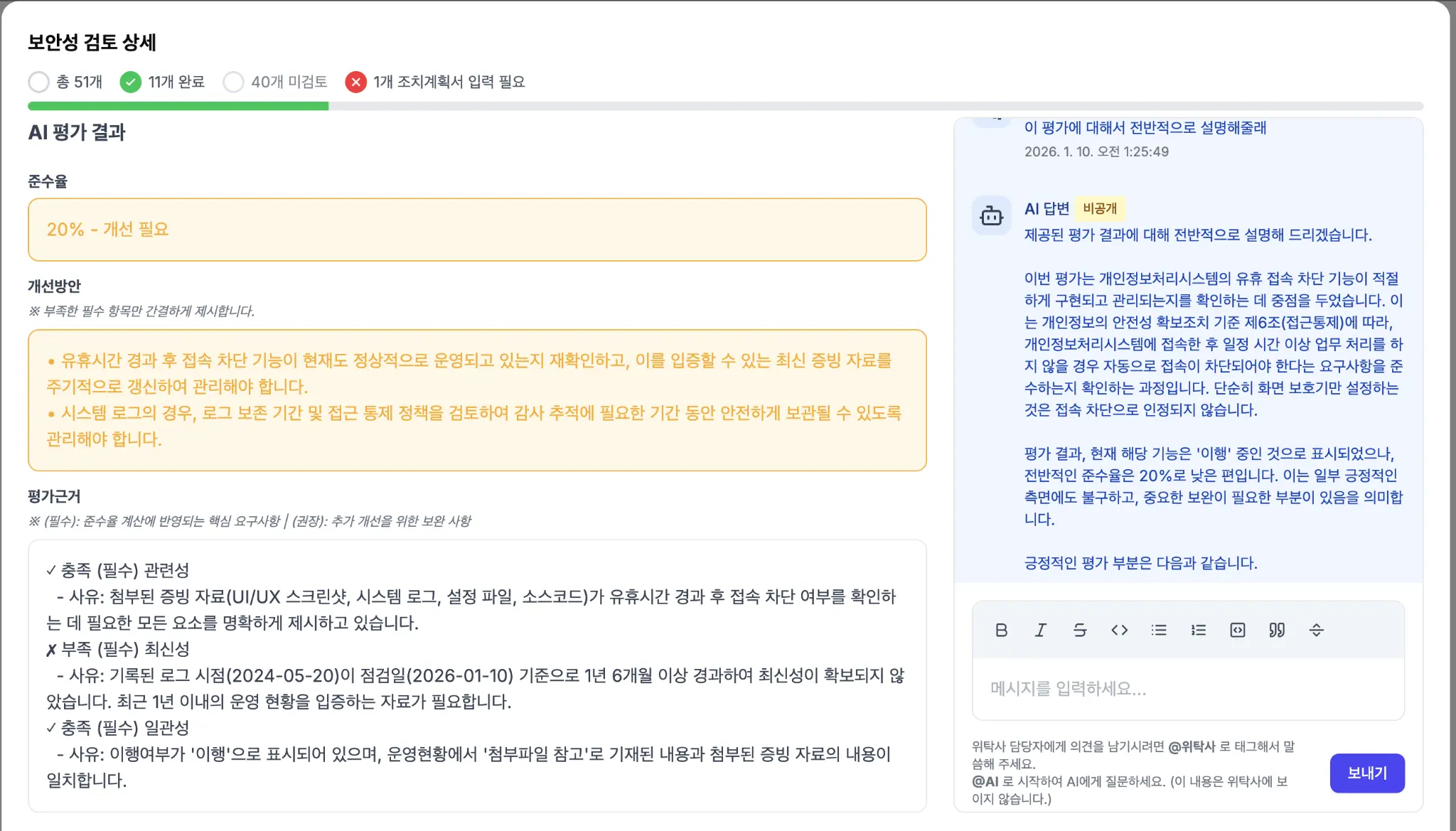Insert a bulleted list
1456x831 pixels.
coord(1159,630)
